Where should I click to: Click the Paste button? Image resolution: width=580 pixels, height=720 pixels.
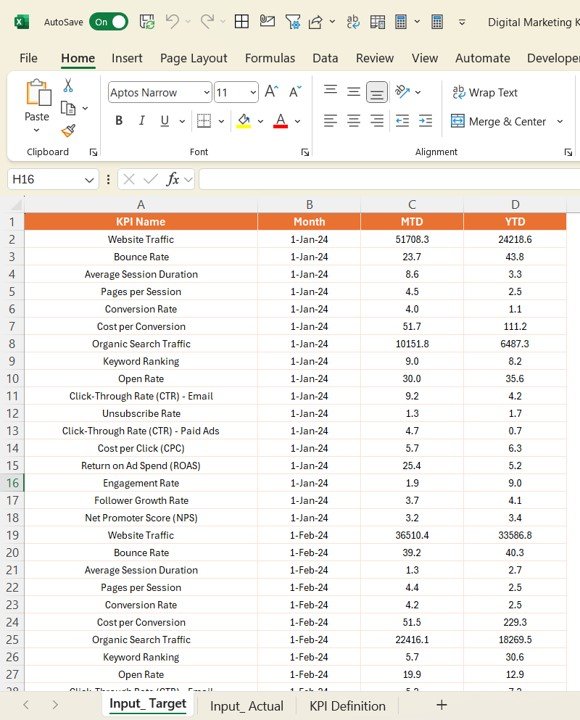coord(37,106)
